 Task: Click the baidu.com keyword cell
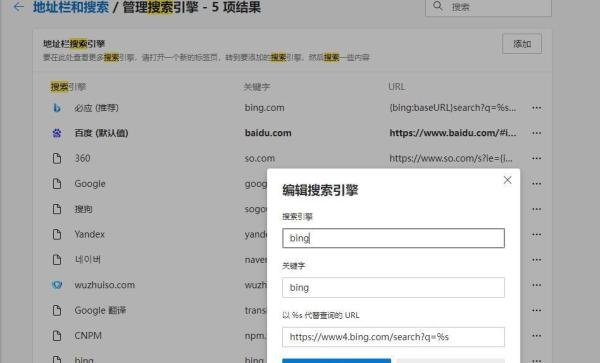point(268,133)
